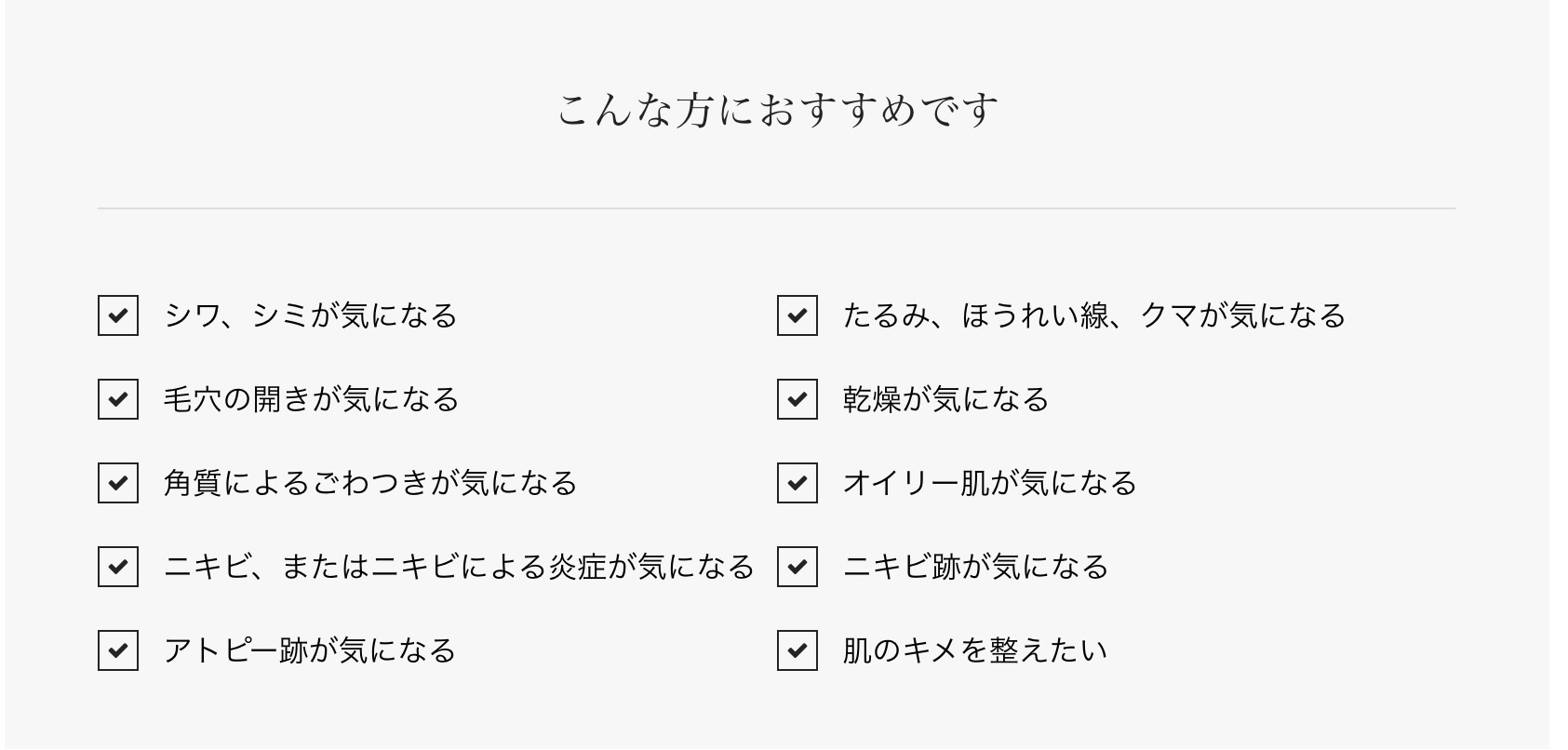Image resolution: width=1568 pixels, height=750 pixels.
Task: Click the たるみ、ほうれい線、クマ label text
Action: pyautogui.click(x=1094, y=315)
